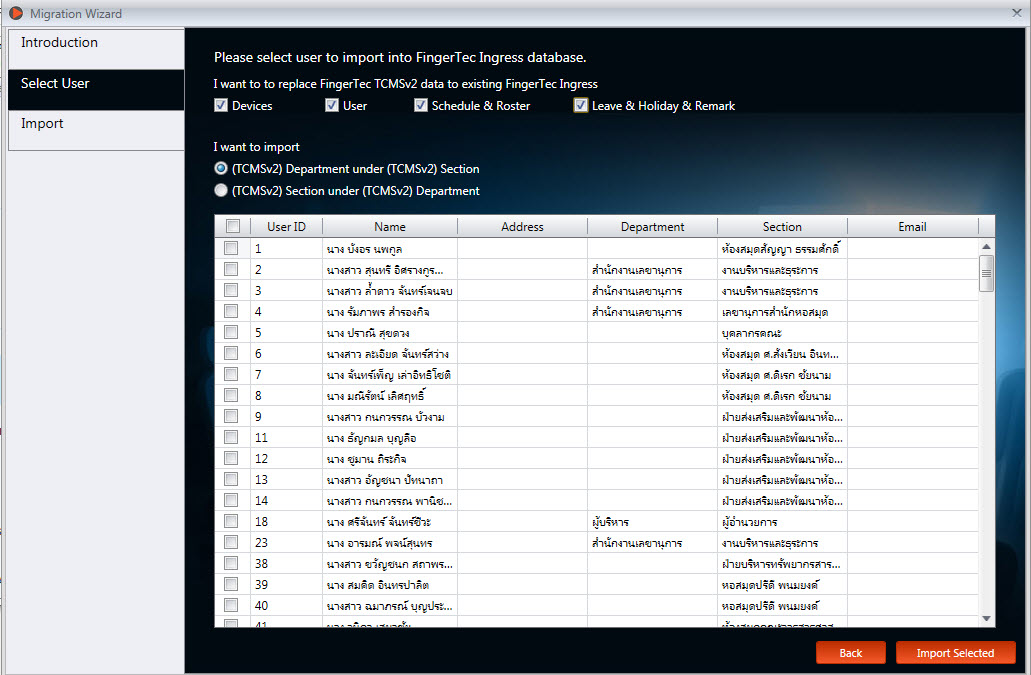
Task: Check the box for User ID 7
Action: click(231, 375)
